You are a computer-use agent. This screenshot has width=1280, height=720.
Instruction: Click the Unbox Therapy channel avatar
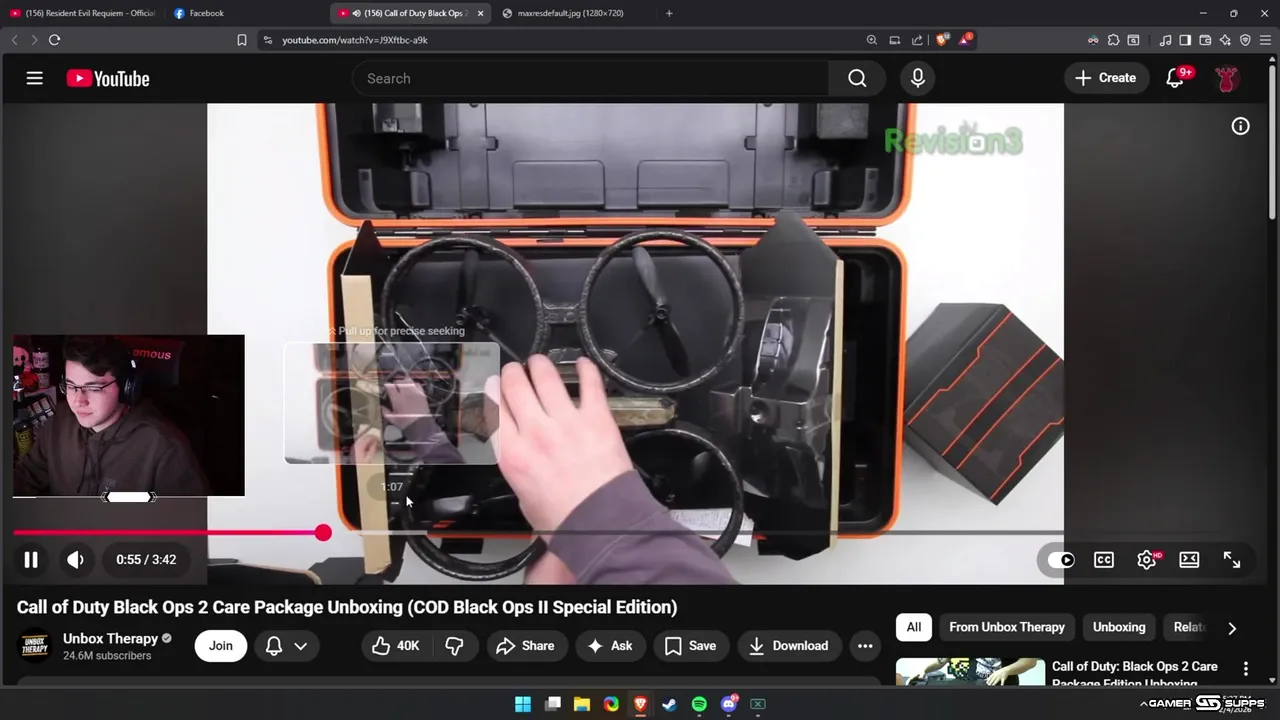tap(35, 646)
